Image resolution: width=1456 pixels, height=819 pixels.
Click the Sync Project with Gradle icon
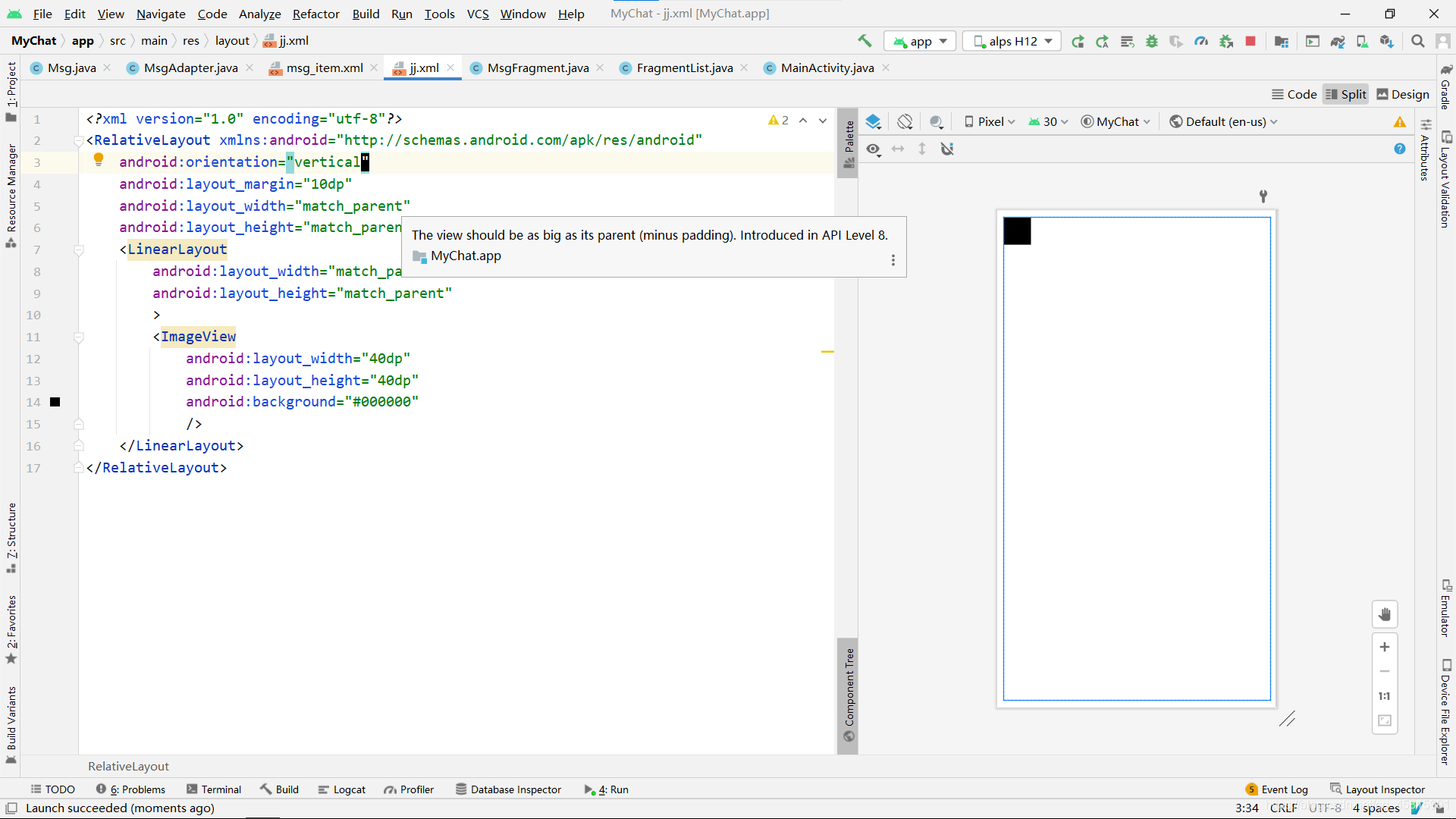click(x=1338, y=41)
